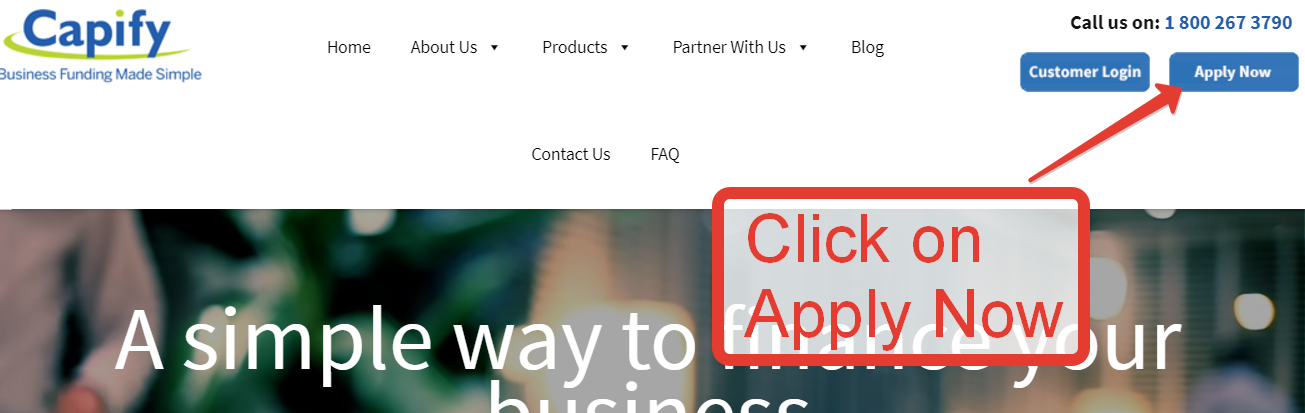Open the Contact Us page

click(571, 154)
